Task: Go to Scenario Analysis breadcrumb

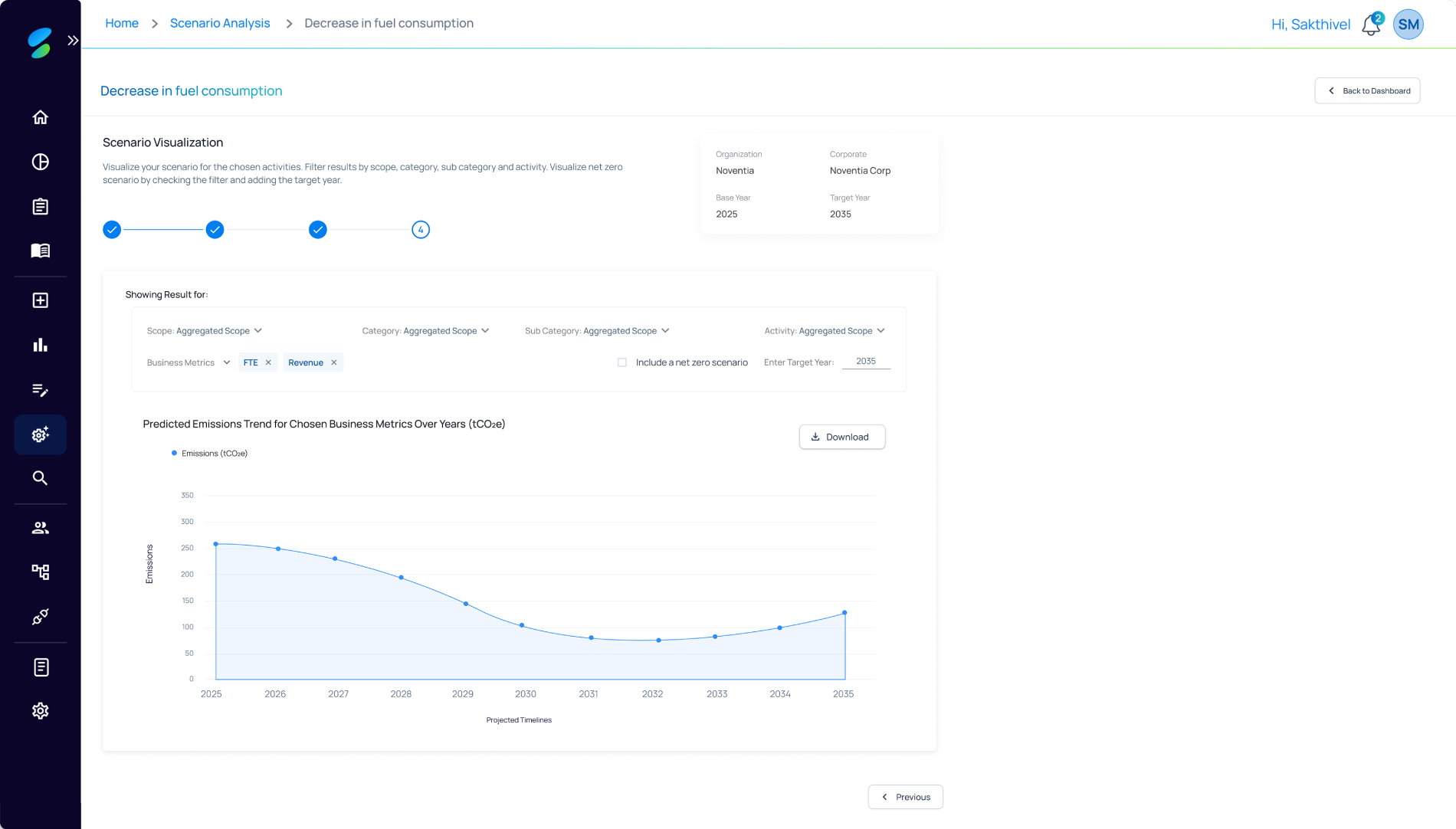Action: [x=220, y=23]
